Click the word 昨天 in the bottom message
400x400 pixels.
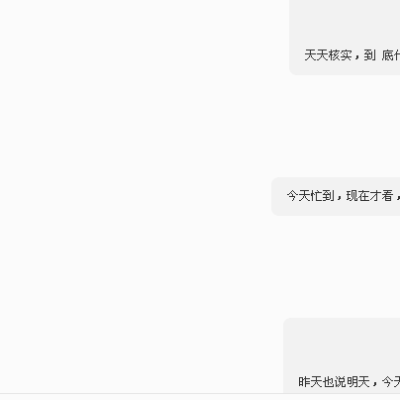pyautogui.click(x=310, y=382)
